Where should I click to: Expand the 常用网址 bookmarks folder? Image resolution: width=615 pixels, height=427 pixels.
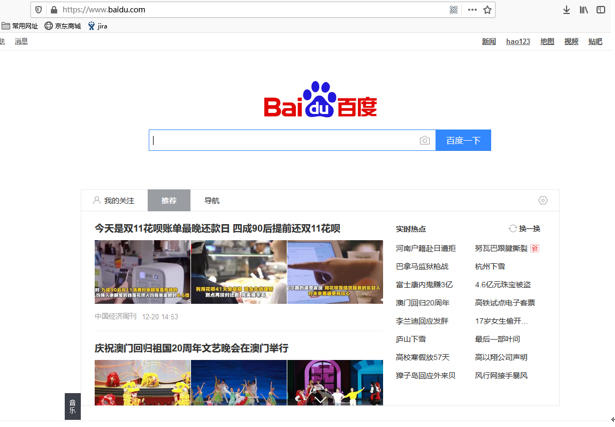[20, 26]
